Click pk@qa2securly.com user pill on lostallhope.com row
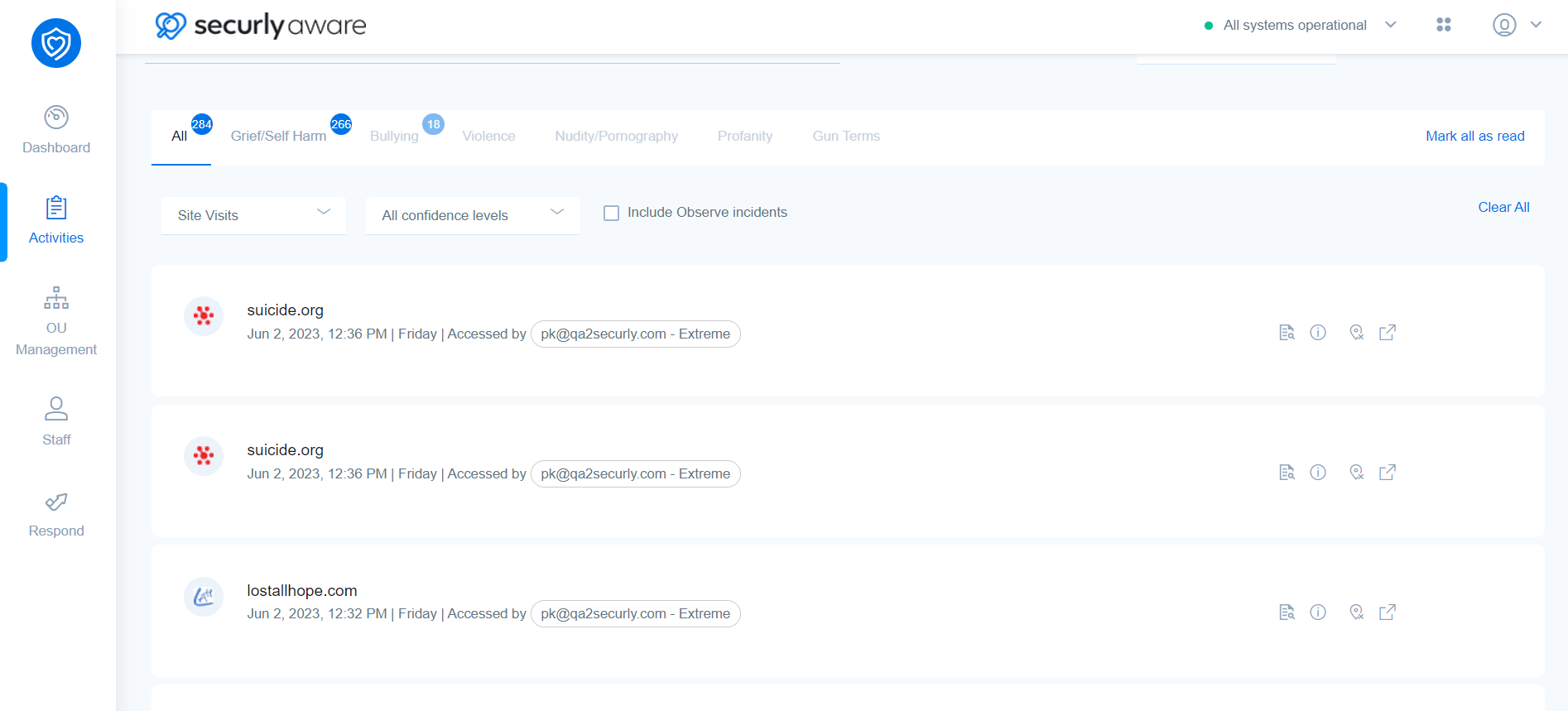Screen dimensions: 1568x711 click(x=636, y=614)
